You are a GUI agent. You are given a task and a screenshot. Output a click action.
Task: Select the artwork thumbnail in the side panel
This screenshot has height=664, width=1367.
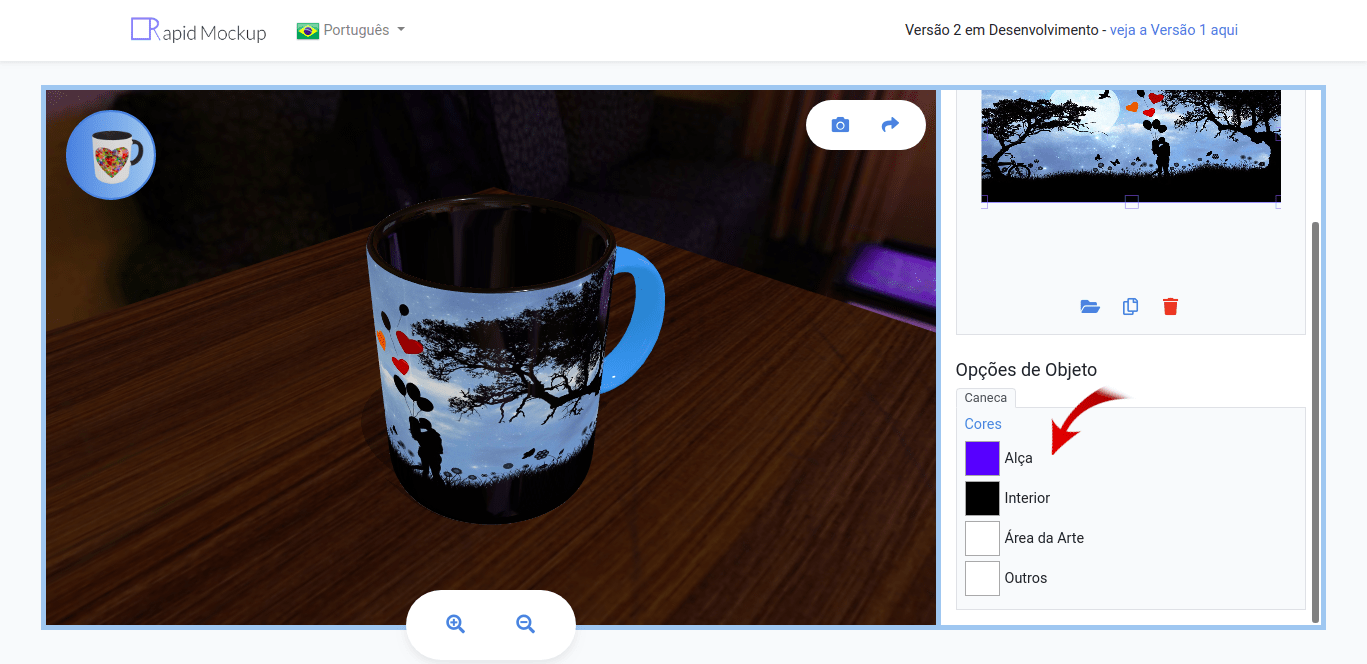[1129, 146]
